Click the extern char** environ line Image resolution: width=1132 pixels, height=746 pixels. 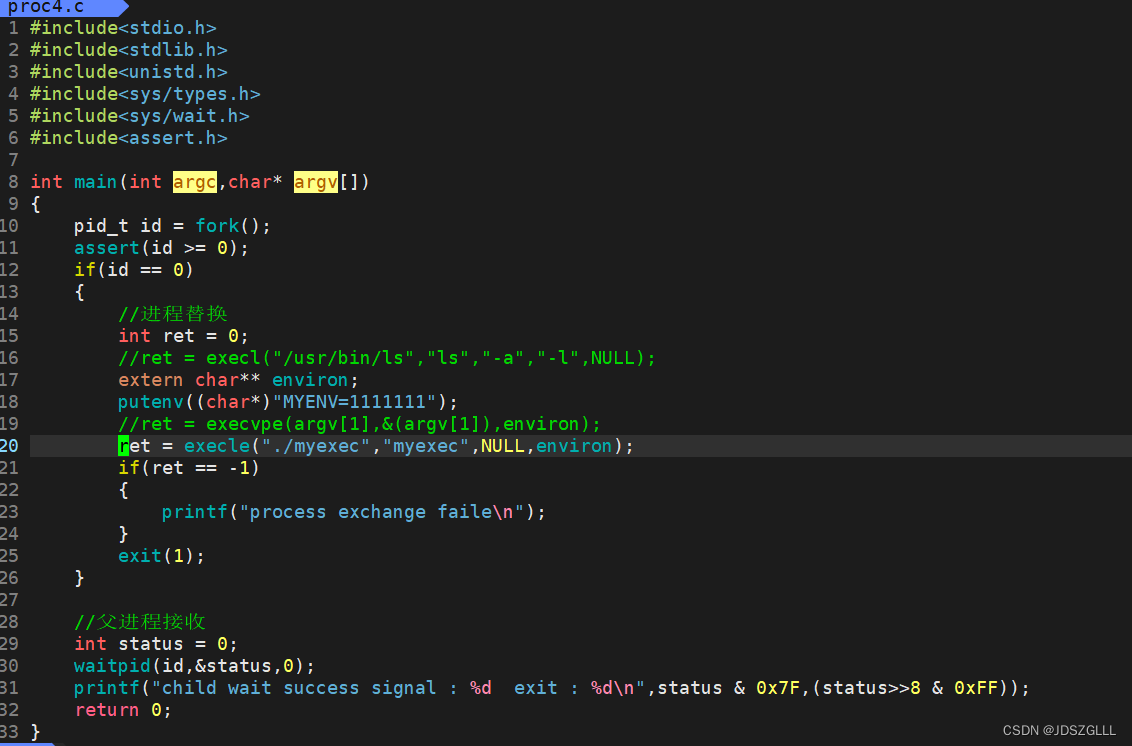click(x=238, y=380)
